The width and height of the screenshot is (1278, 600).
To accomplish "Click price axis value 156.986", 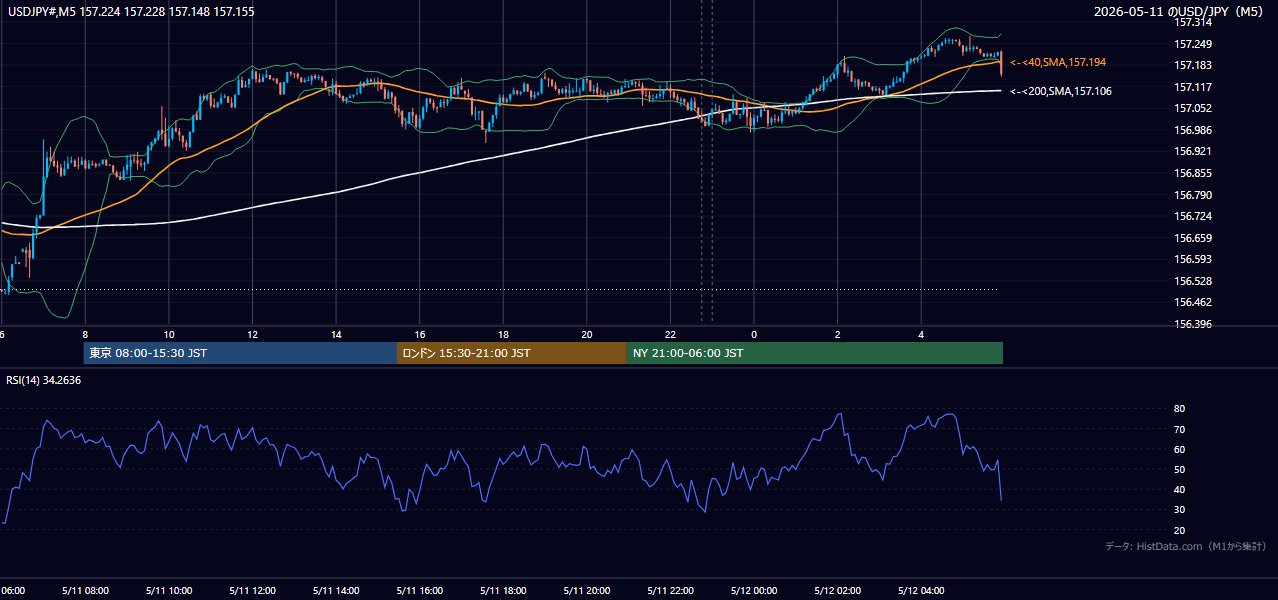I will tap(1193, 130).
